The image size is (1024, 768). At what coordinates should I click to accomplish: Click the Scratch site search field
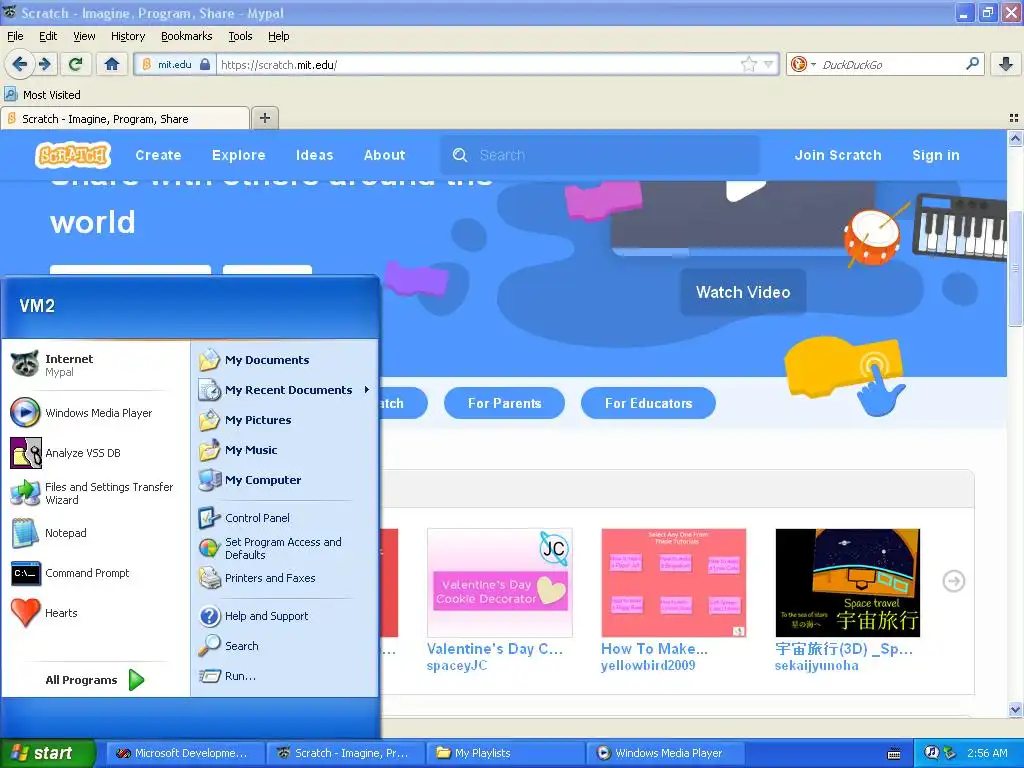[x=600, y=155]
